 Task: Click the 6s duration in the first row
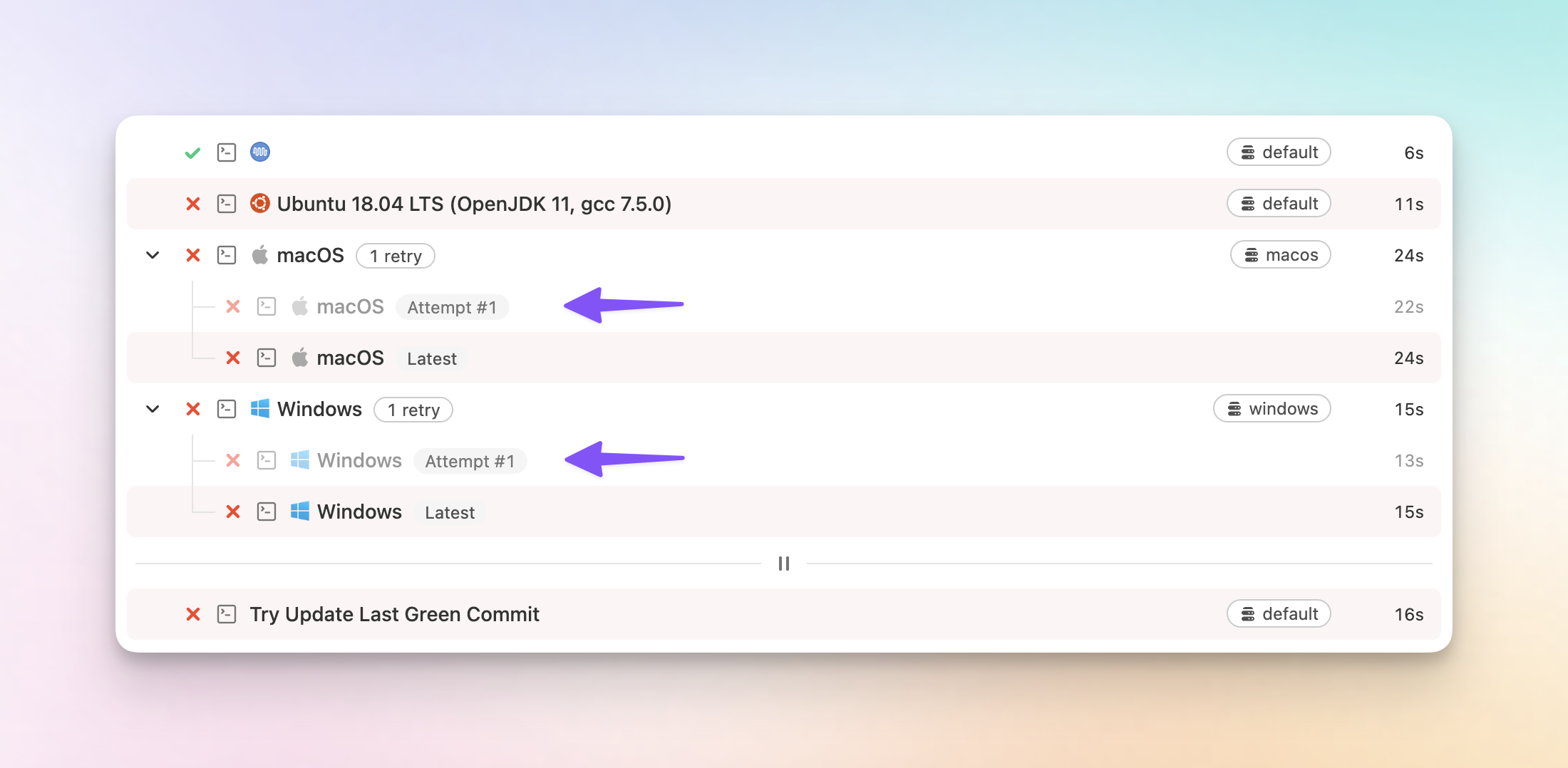pos(1414,153)
